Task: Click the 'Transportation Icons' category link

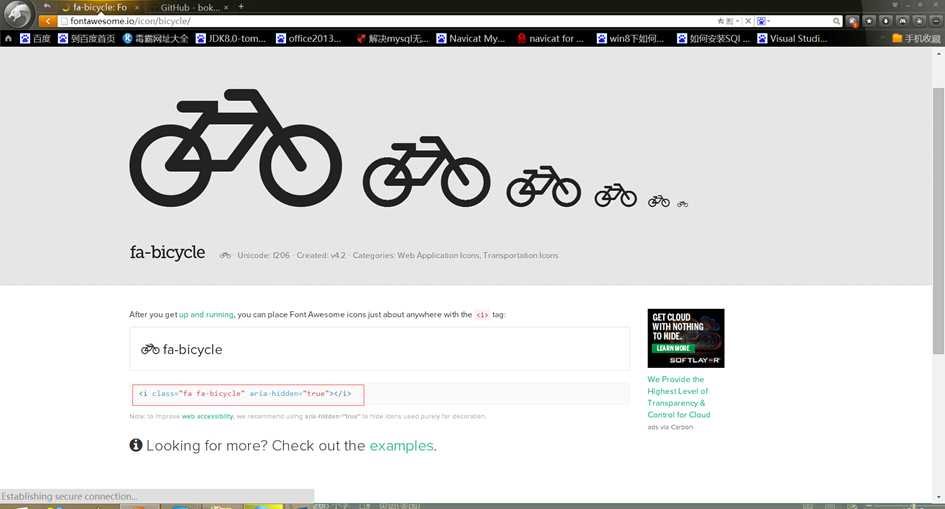Action: [x=521, y=255]
